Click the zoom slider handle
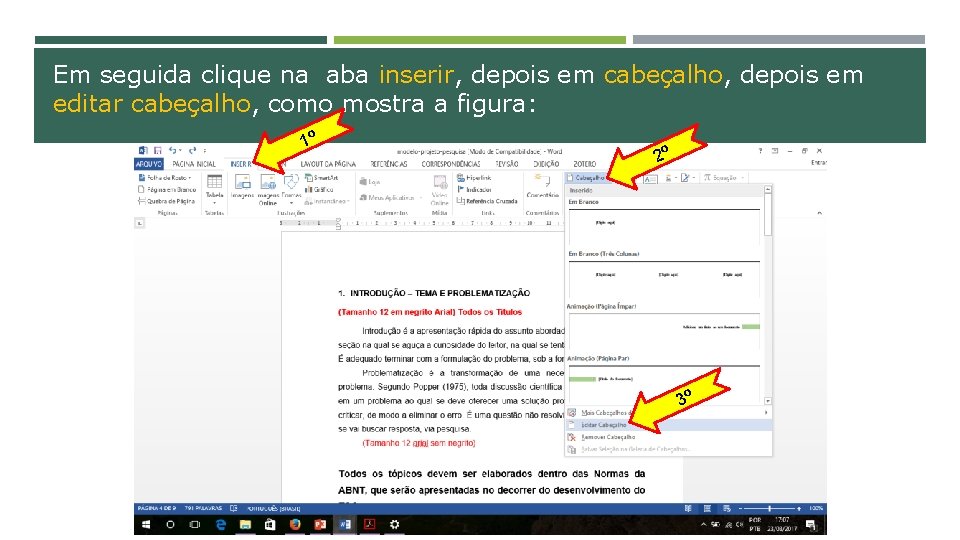This screenshot has height=540, width=960. 770,508
